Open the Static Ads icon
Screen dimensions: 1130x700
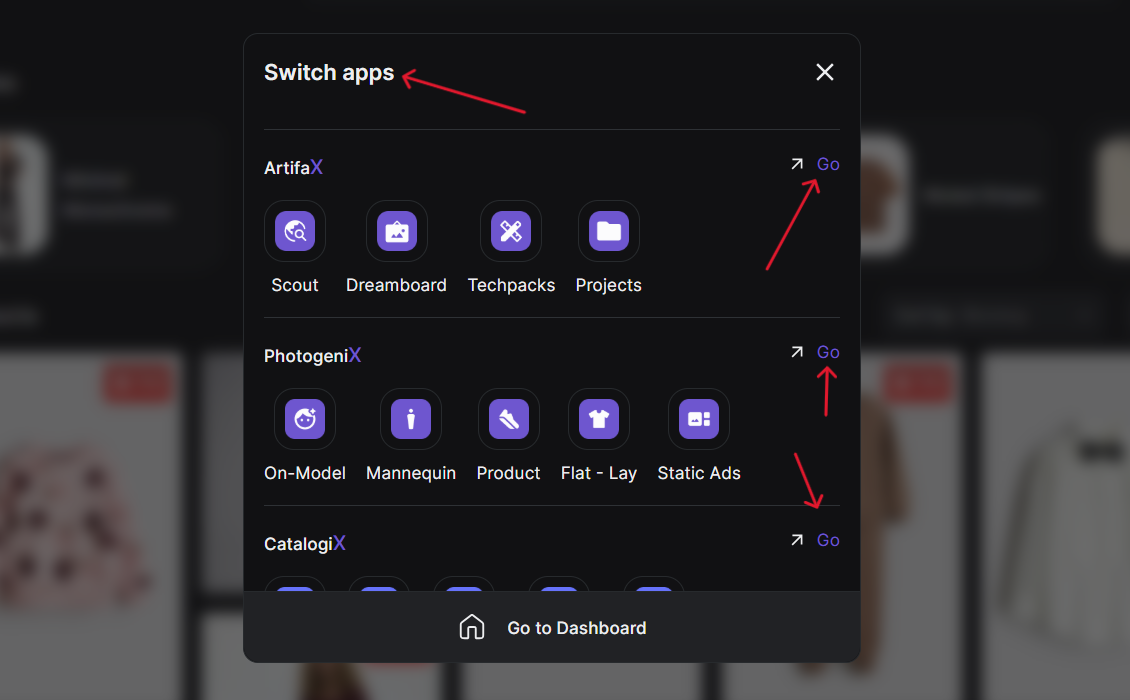point(699,419)
